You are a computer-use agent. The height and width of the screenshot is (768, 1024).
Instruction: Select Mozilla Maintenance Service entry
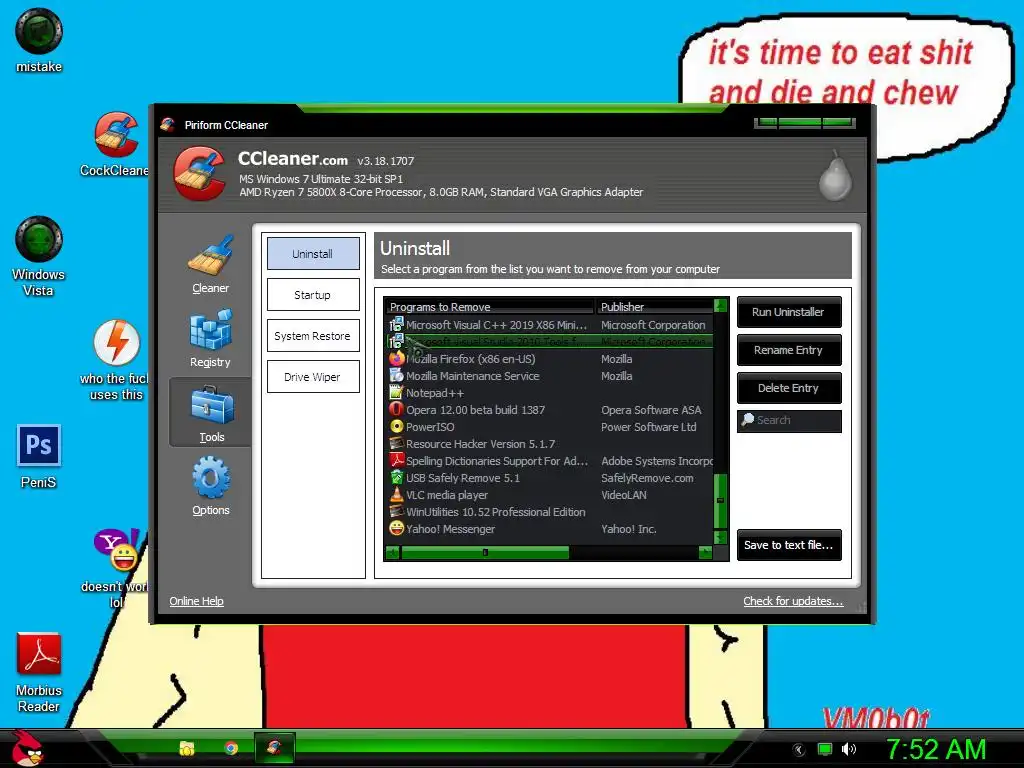549,376
